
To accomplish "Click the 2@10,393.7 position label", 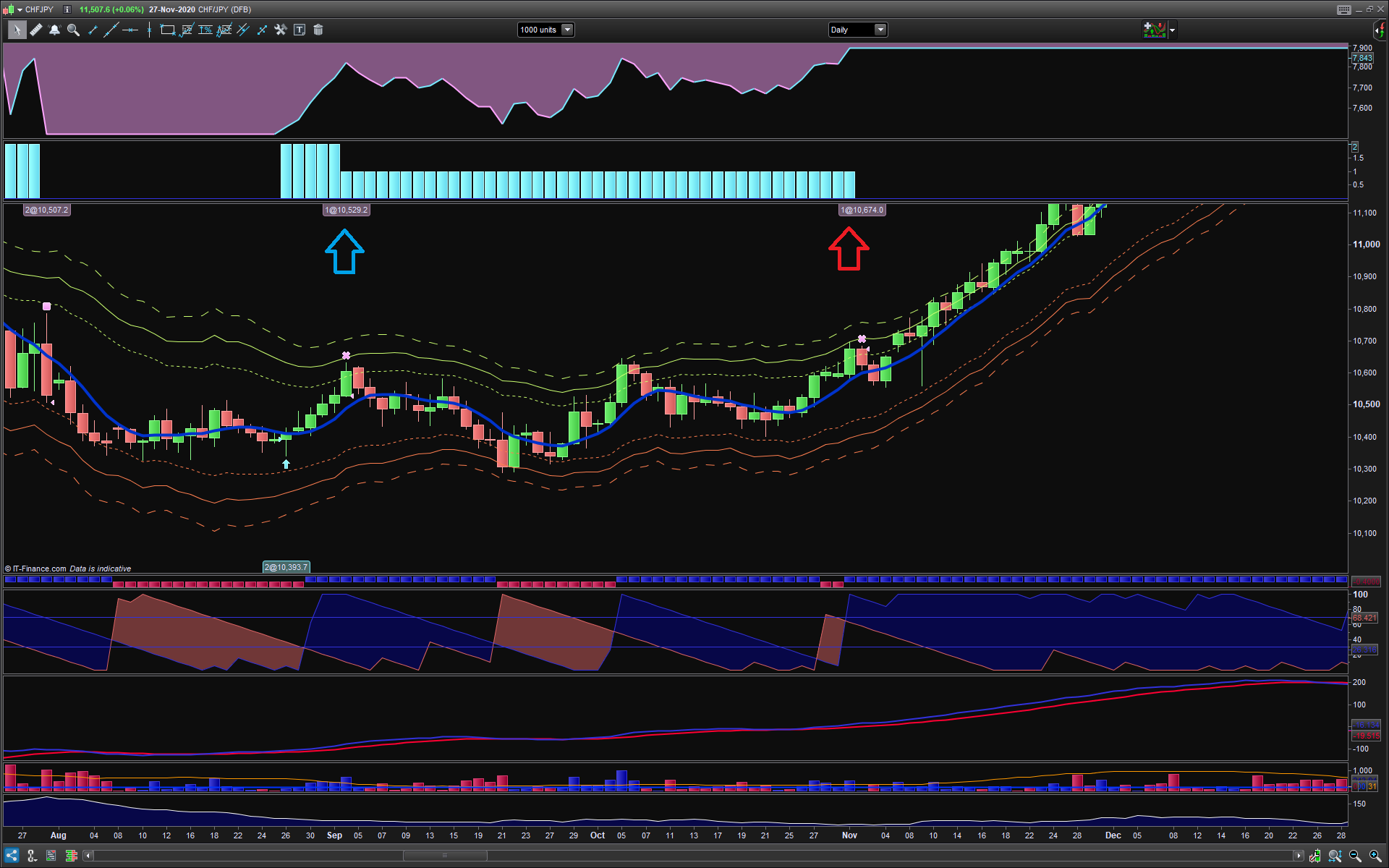I will (x=286, y=567).
